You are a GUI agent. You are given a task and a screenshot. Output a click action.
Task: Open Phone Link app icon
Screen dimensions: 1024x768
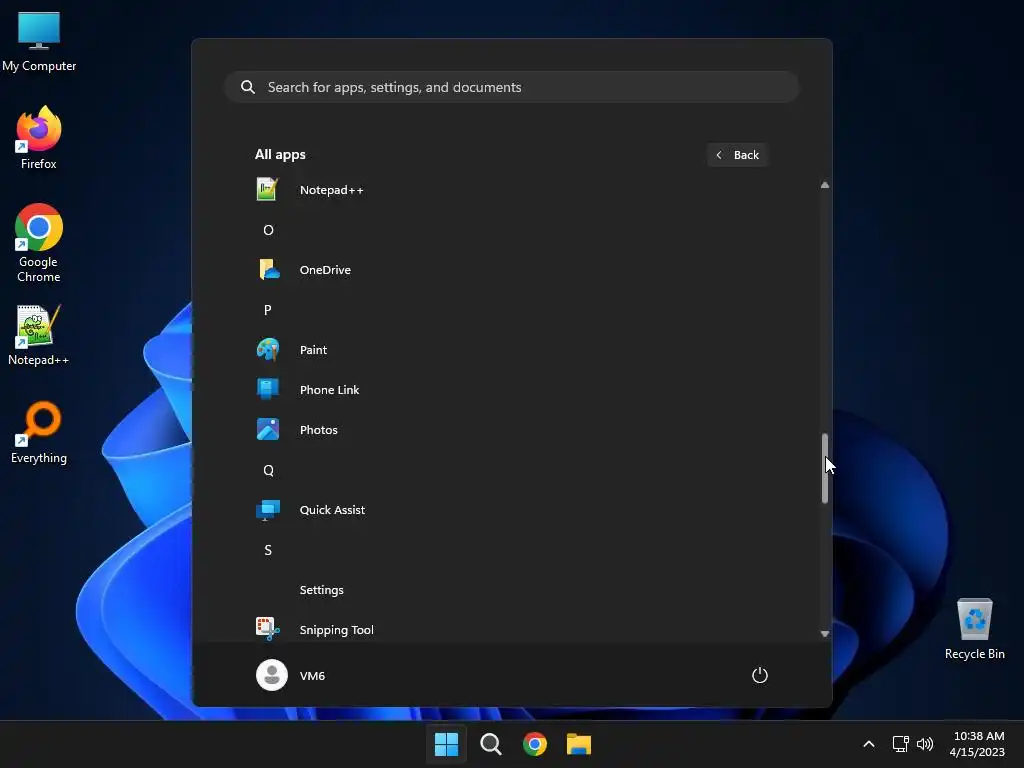pyautogui.click(x=268, y=389)
